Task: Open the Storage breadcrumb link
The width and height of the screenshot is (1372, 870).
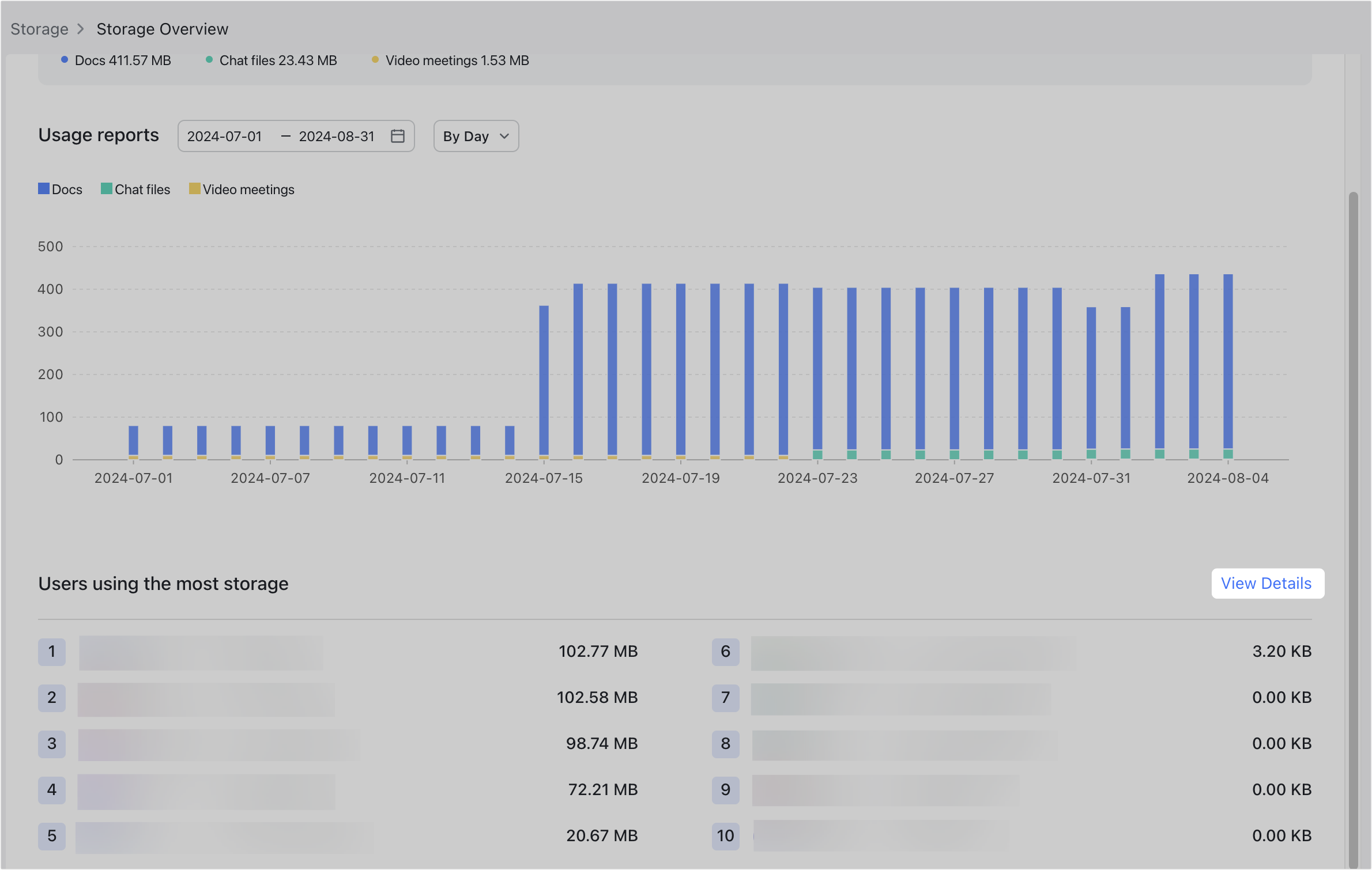Action: tap(39, 29)
